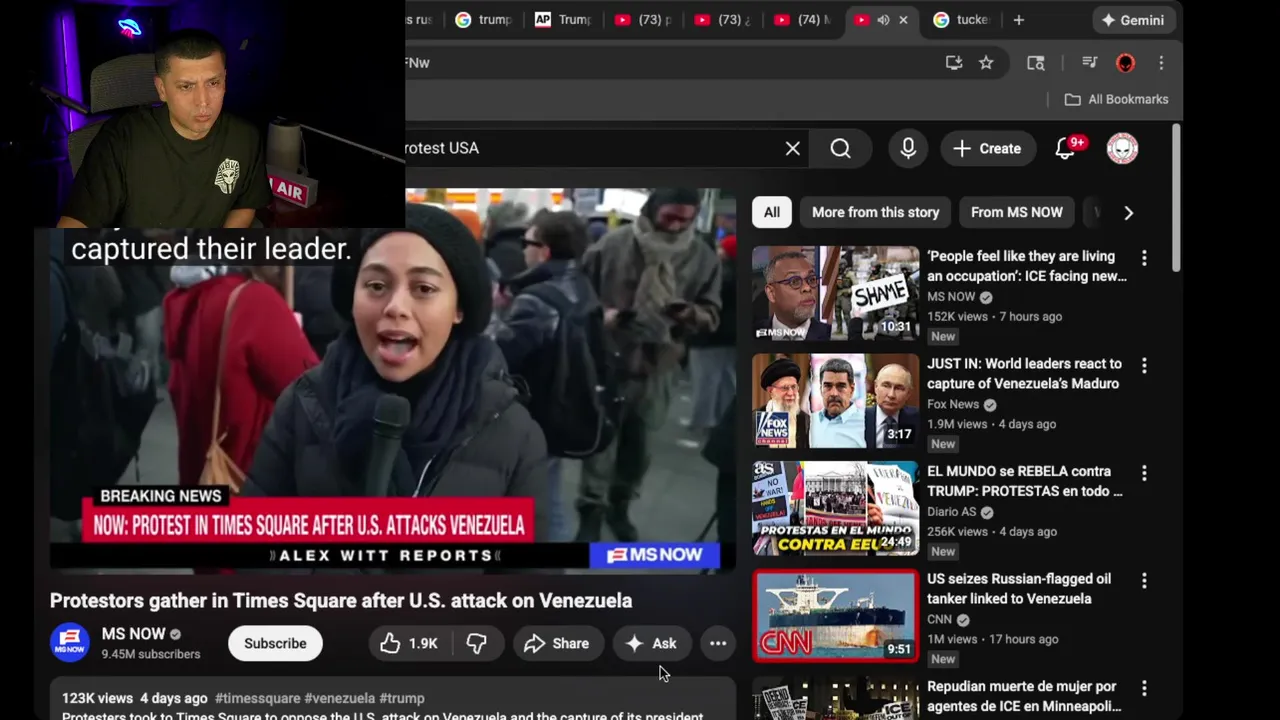Share the Times Square protest video
This screenshot has width=1280, height=720.
(x=557, y=644)
